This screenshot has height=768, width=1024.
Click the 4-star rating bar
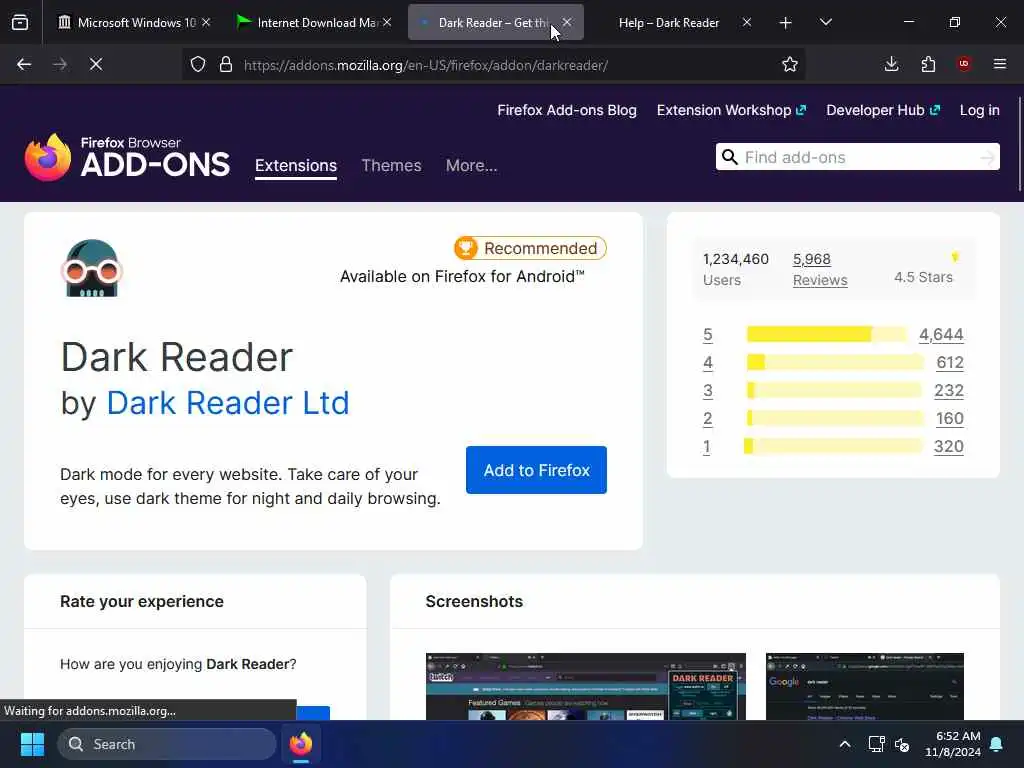pos(835,362)
